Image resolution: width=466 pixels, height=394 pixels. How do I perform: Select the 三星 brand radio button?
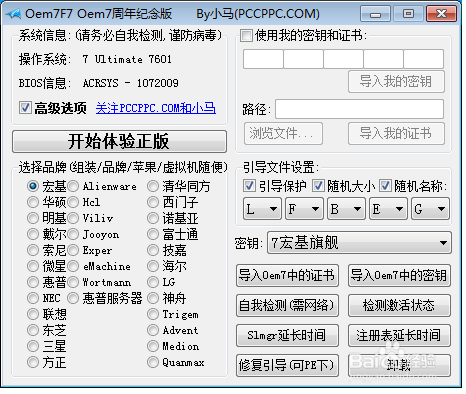point(33,346)
